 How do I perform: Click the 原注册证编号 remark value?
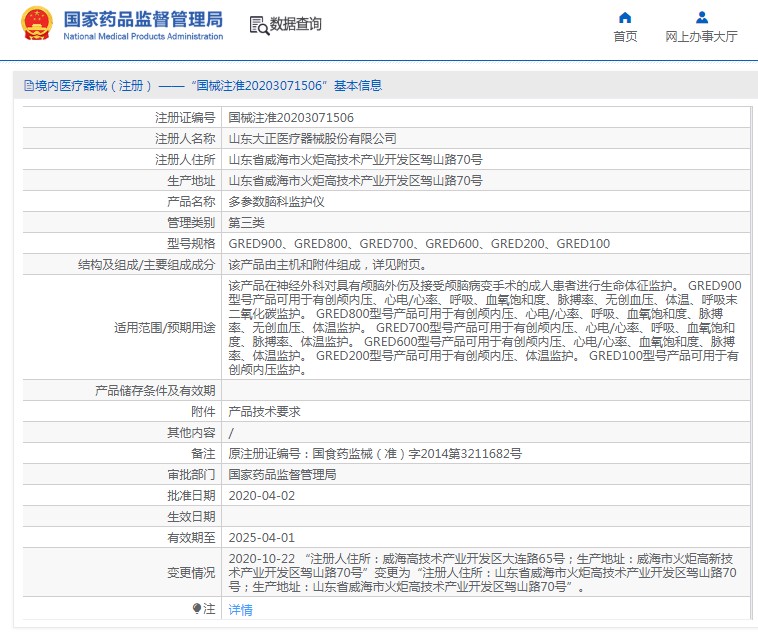[375, 454]
